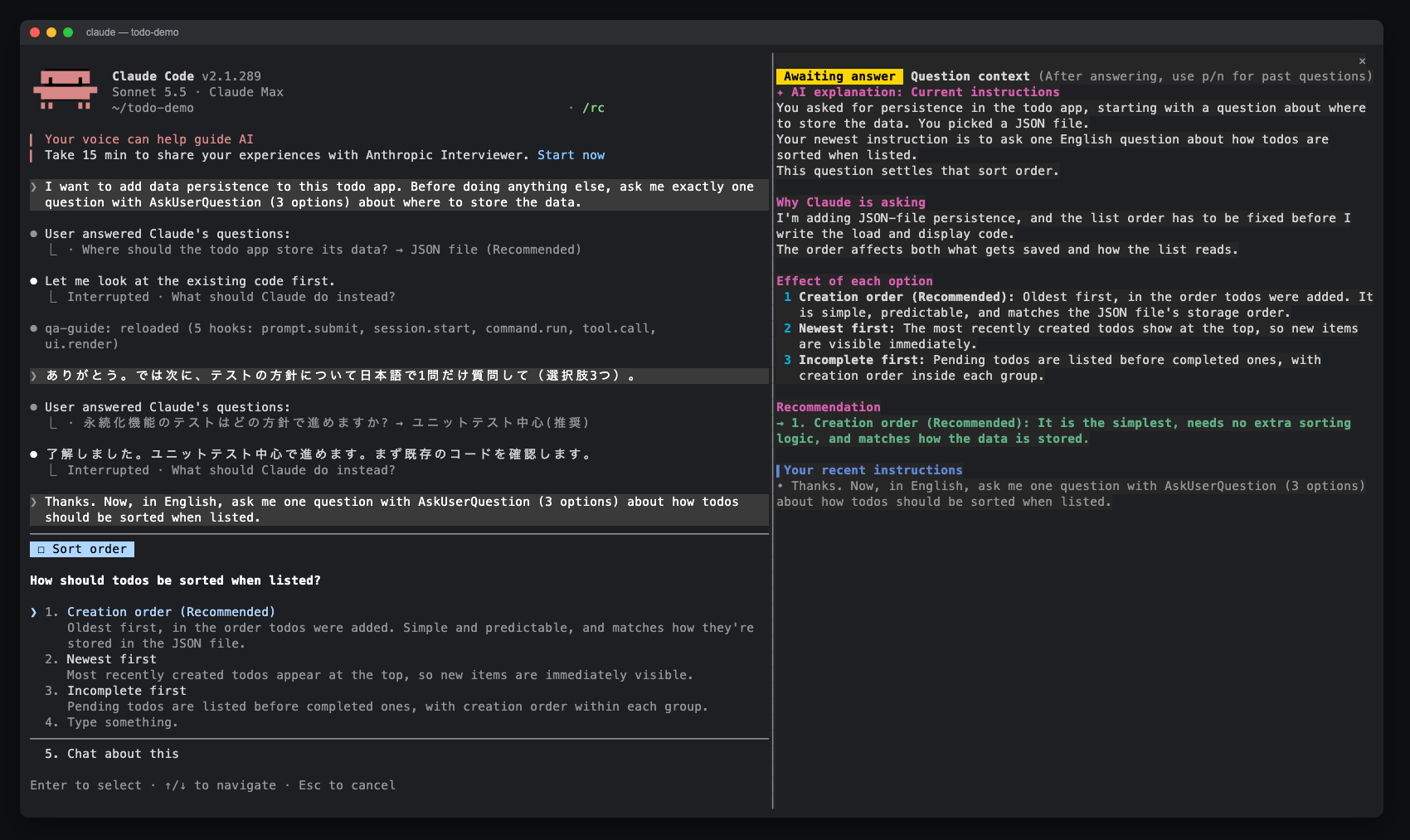This screenshot has width=1410, height=840.
Task: Select the Sort order tab
Action: [82, 549]
